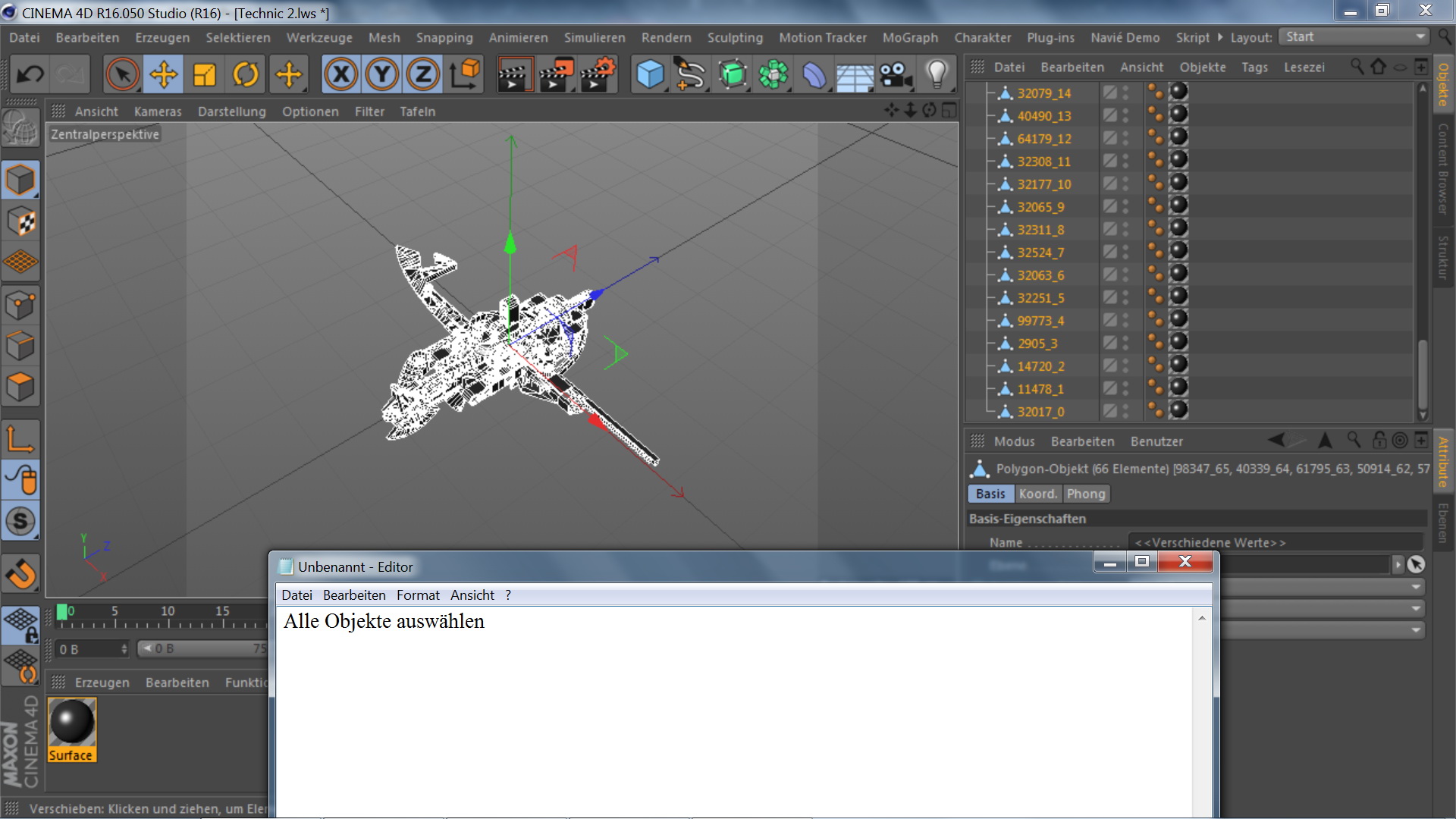Image resolution: width=1456 pixels, height=819 pixels.
Task: Open the Erzeugen menu
Action: tap(162, 37)
